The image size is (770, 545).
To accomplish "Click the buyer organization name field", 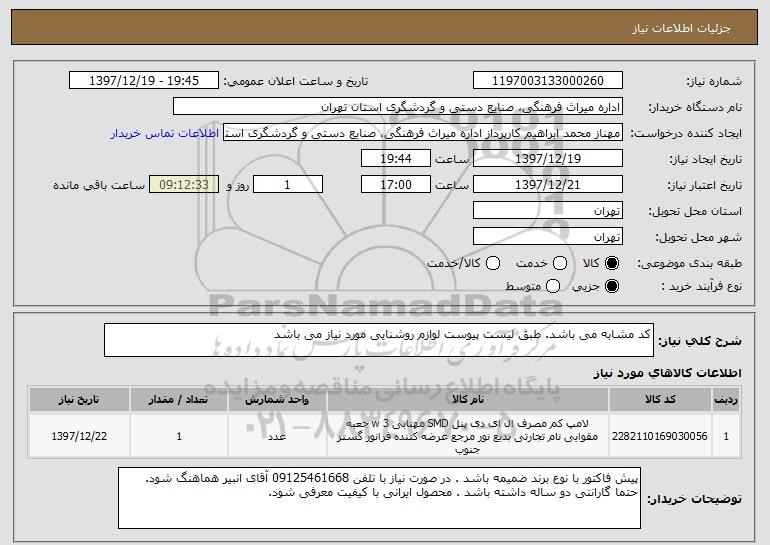I will pos(398,107).
